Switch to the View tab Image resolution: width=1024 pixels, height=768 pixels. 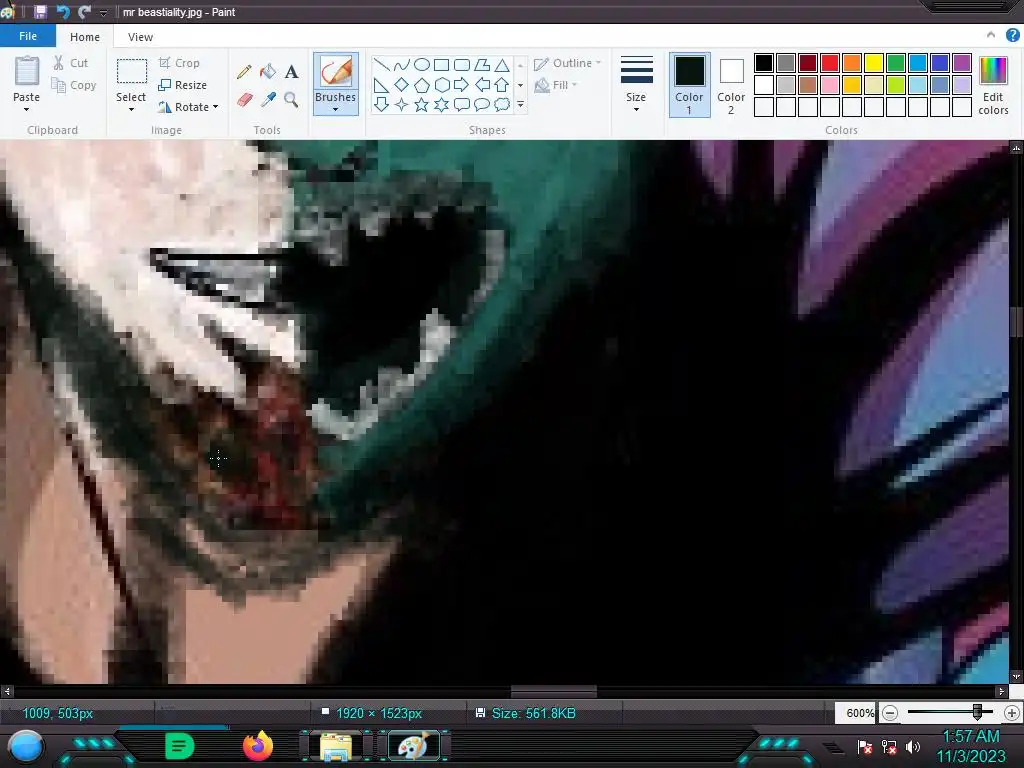[140, 37]
